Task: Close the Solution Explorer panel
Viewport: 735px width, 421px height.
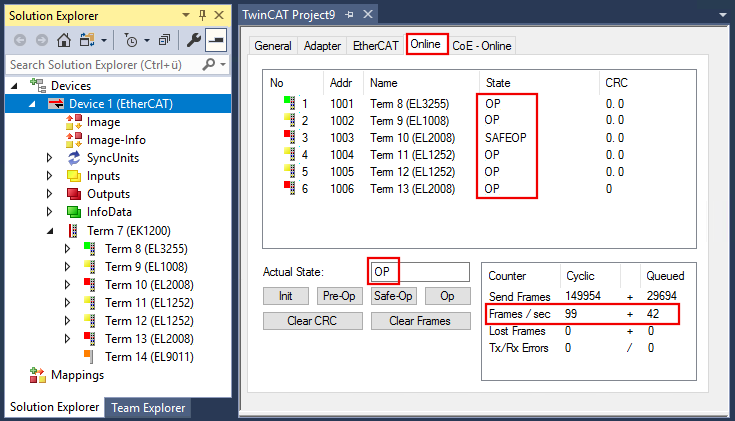Action: coord(219,15)
